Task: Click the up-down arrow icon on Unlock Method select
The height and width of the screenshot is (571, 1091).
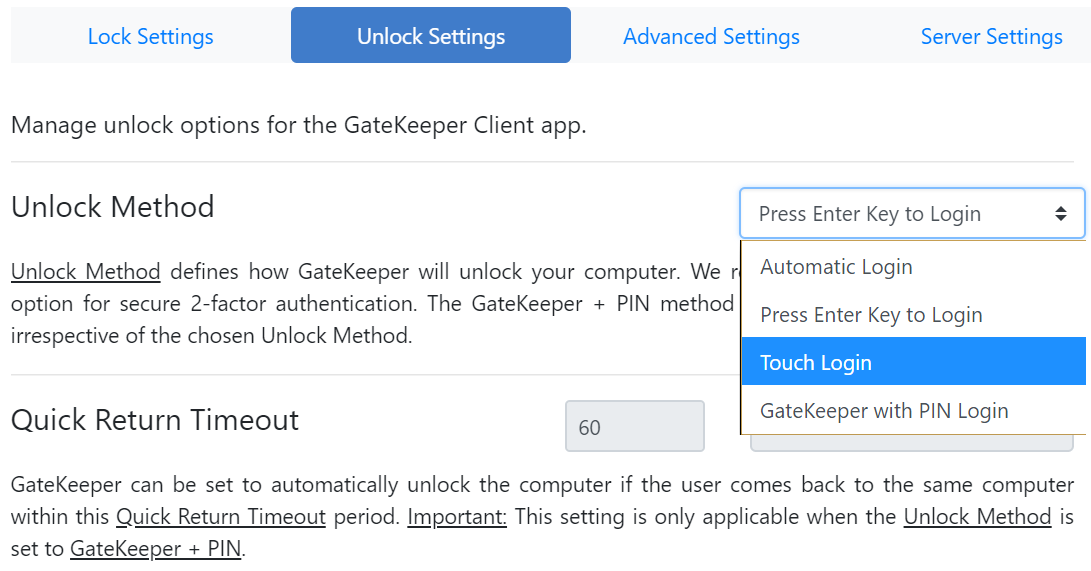Action: coord(1061,214)
